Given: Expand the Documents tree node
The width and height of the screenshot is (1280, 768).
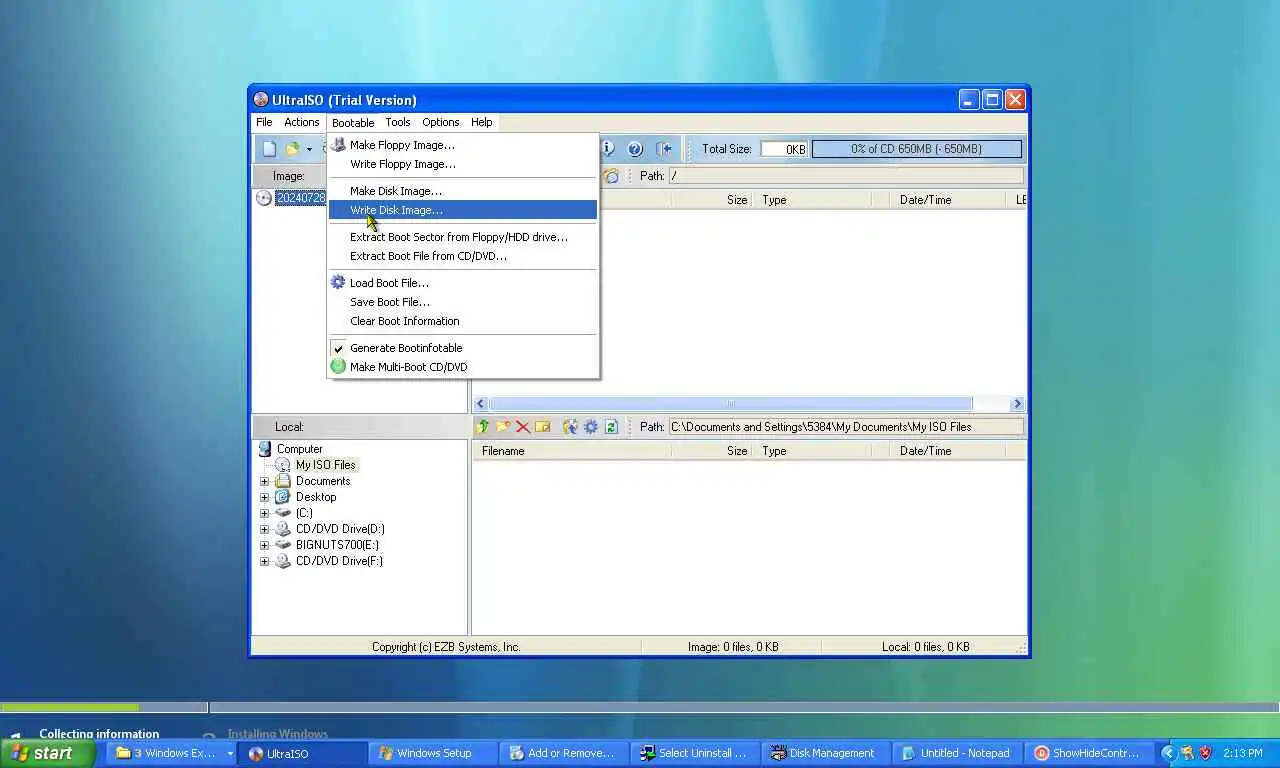Looking at the screenshot, I should pyautogui.click(x=265, y=481).
